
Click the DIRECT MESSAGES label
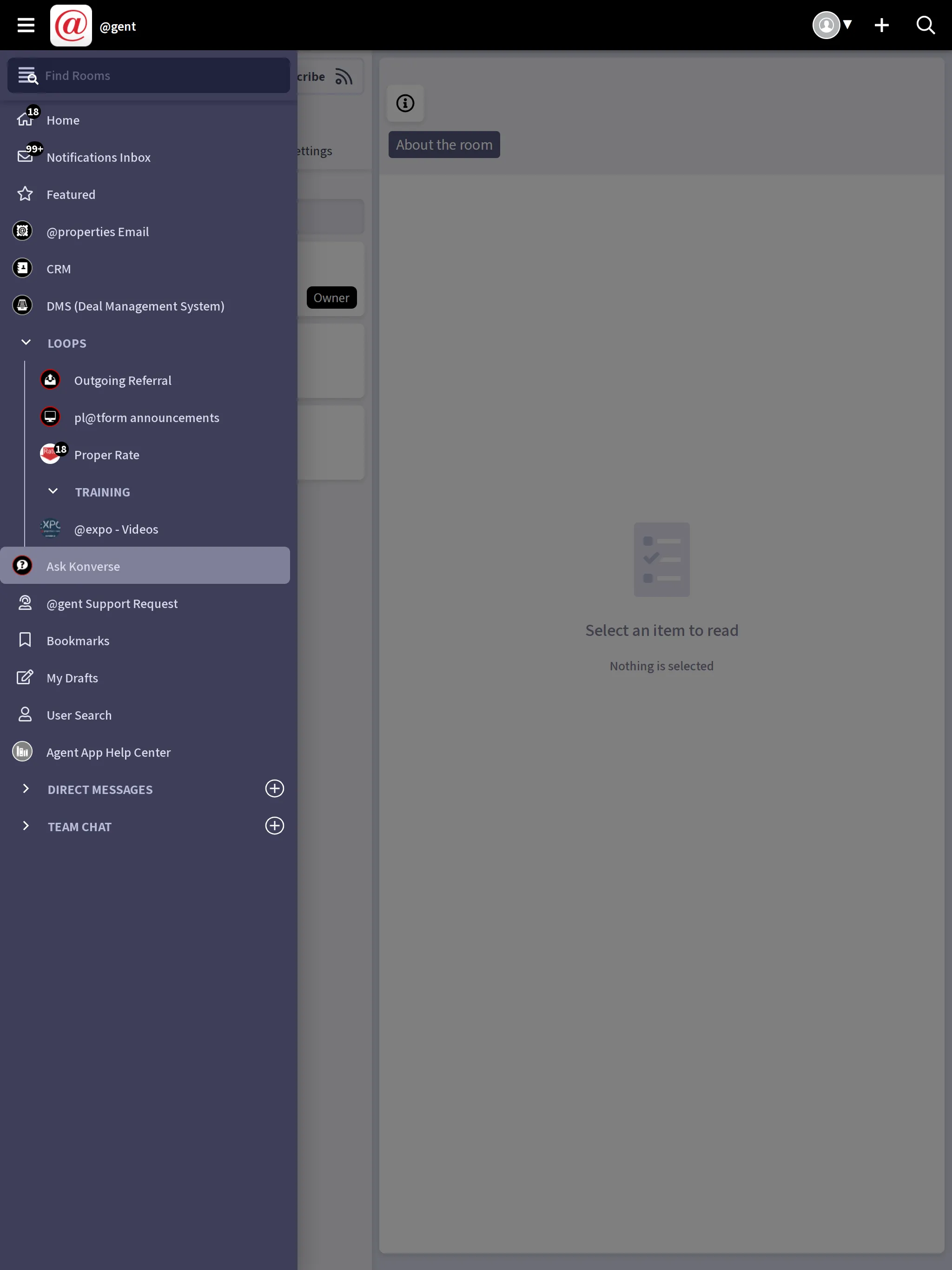click(x=100, y=789)
